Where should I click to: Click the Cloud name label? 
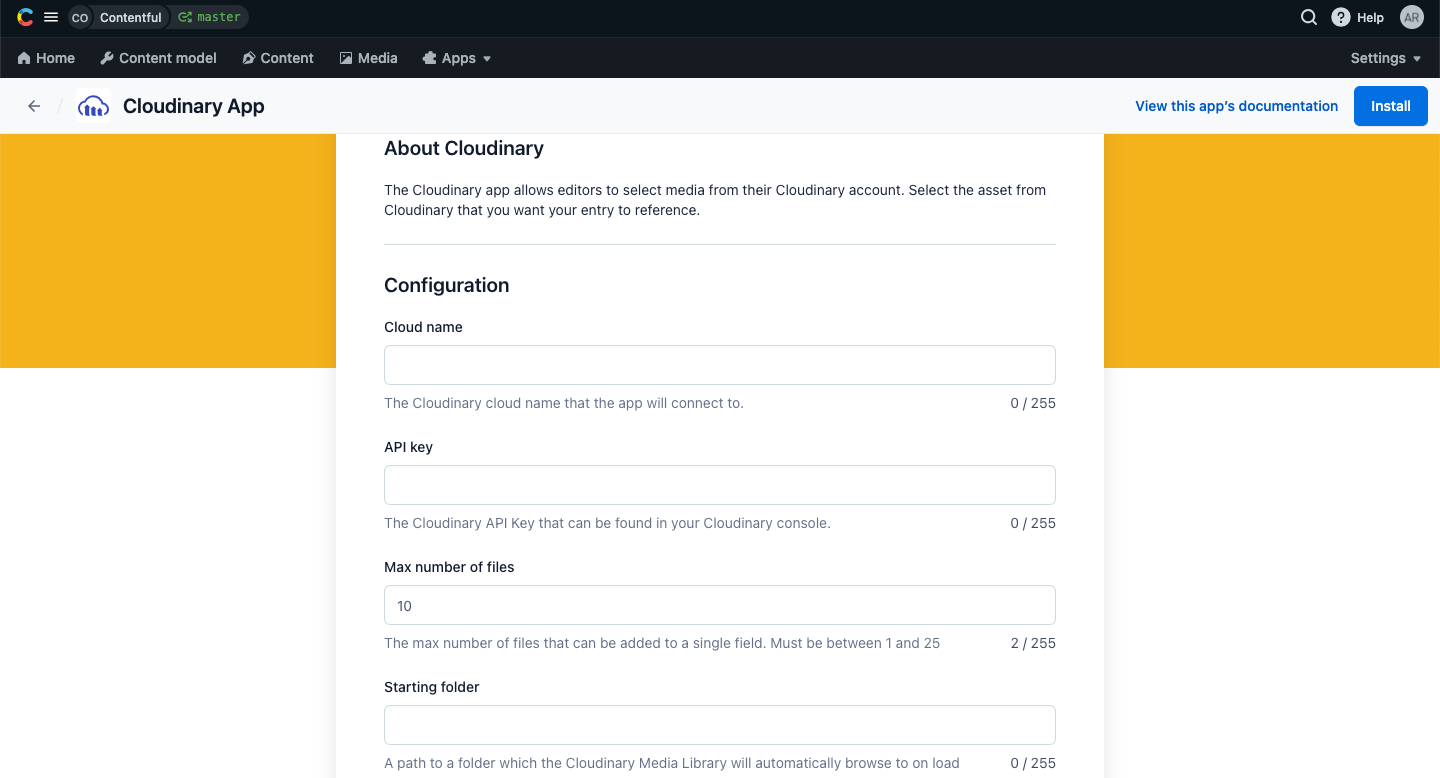423,327
